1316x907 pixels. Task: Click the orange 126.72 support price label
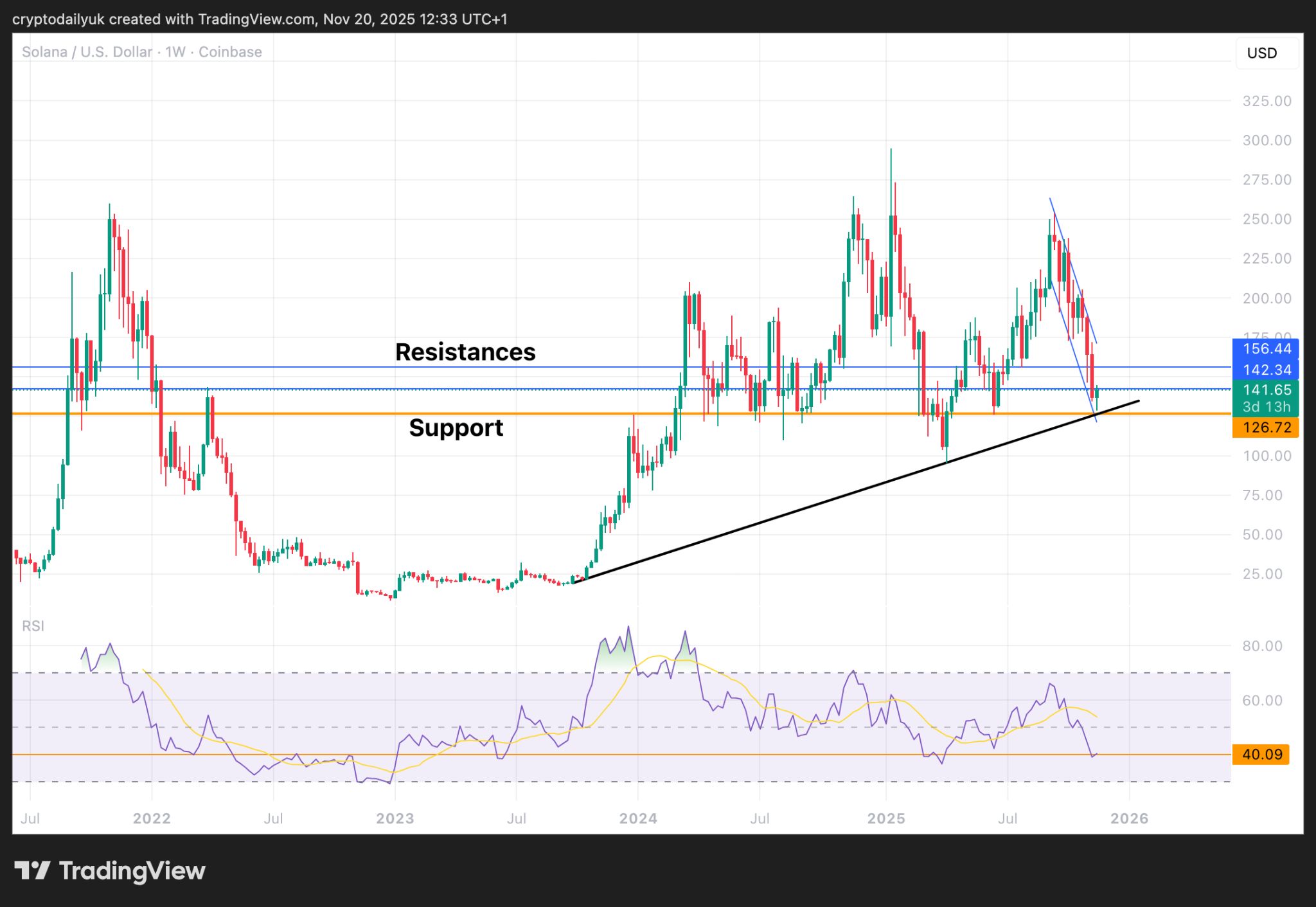[x=1266, y=427]
